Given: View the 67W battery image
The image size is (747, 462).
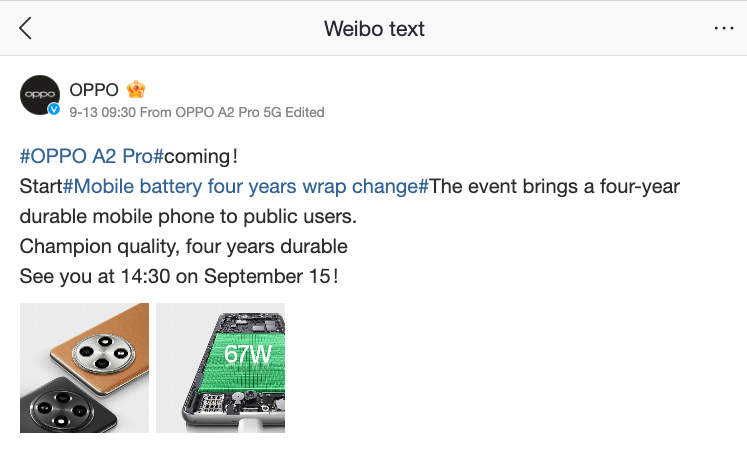Looking at the screenshot, I should pyautogui.click(x=220, y=368).
